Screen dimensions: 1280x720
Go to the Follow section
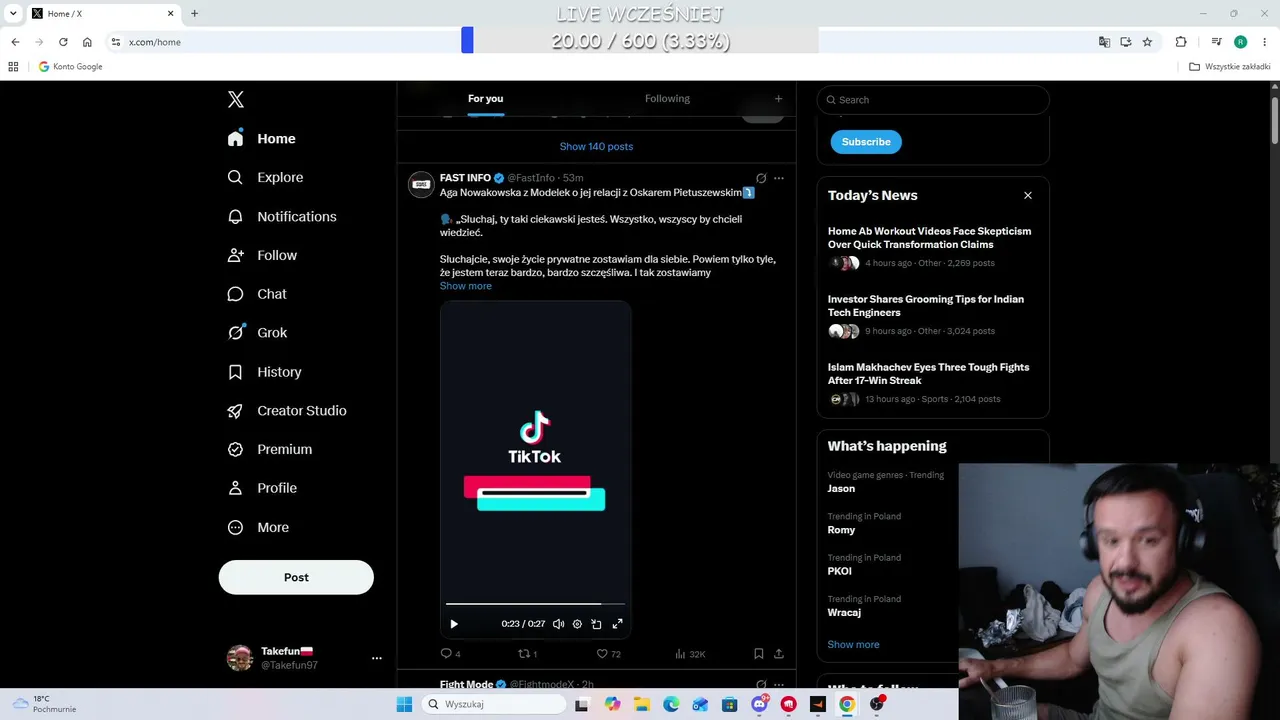pyautogui.click(x=263, y=255)
